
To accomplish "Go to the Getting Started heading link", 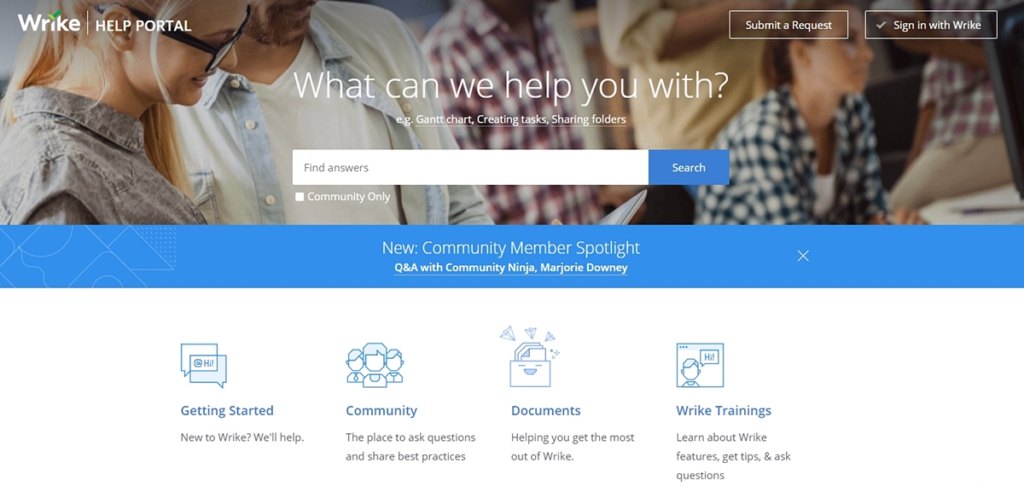I will 227,411.
